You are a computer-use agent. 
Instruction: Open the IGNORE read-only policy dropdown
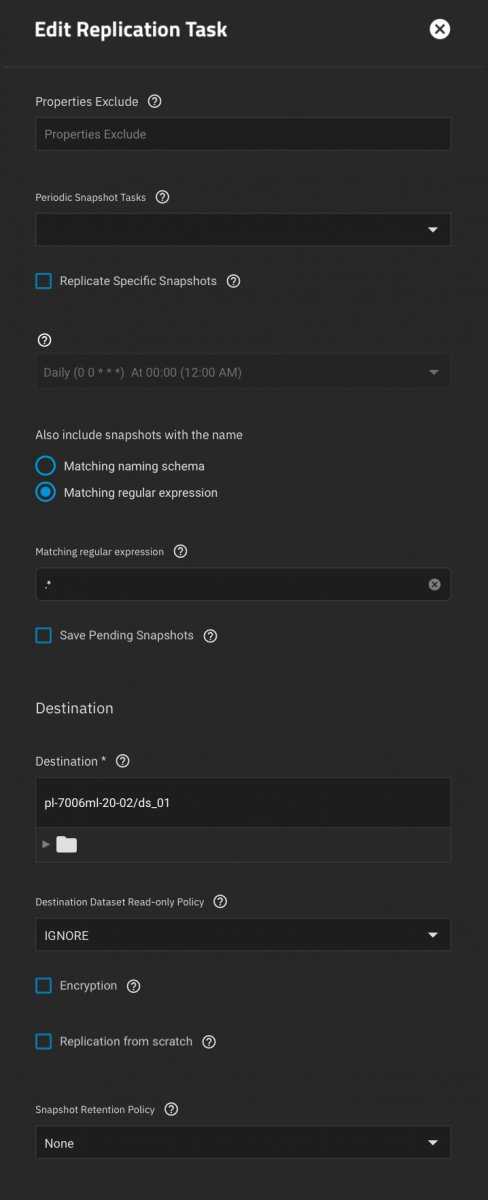(x=243, y=934)
